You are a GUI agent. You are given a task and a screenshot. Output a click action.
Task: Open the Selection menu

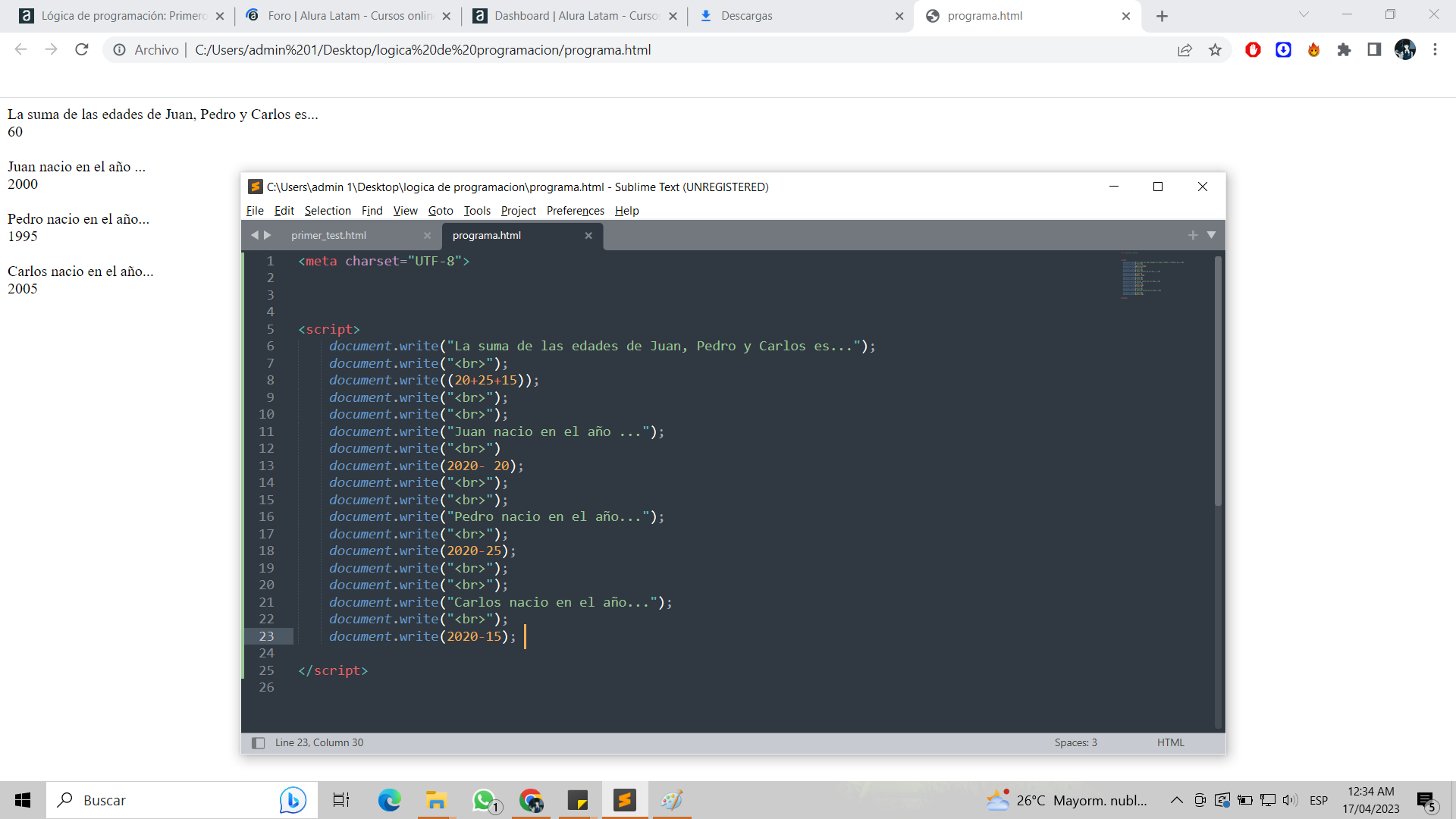328,211
